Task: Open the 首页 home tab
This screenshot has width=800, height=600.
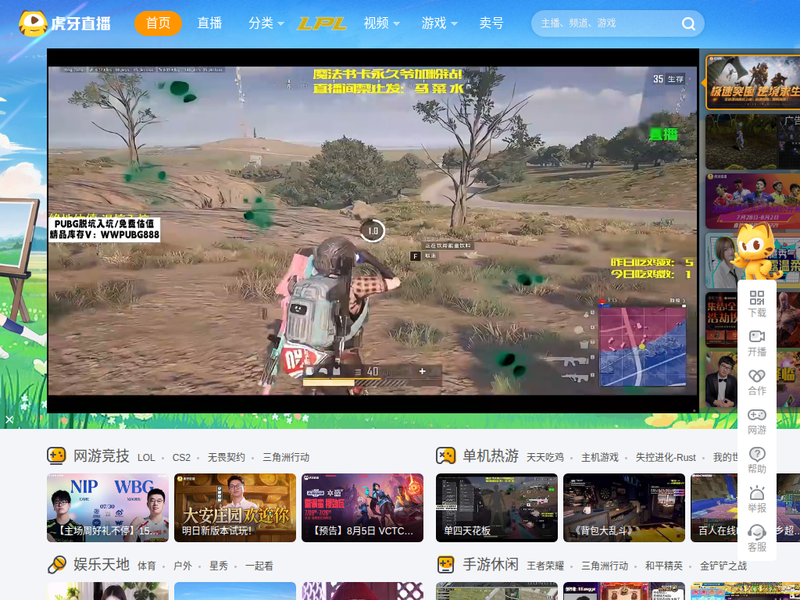Action: pyautogui.click(x=158, y=23)
